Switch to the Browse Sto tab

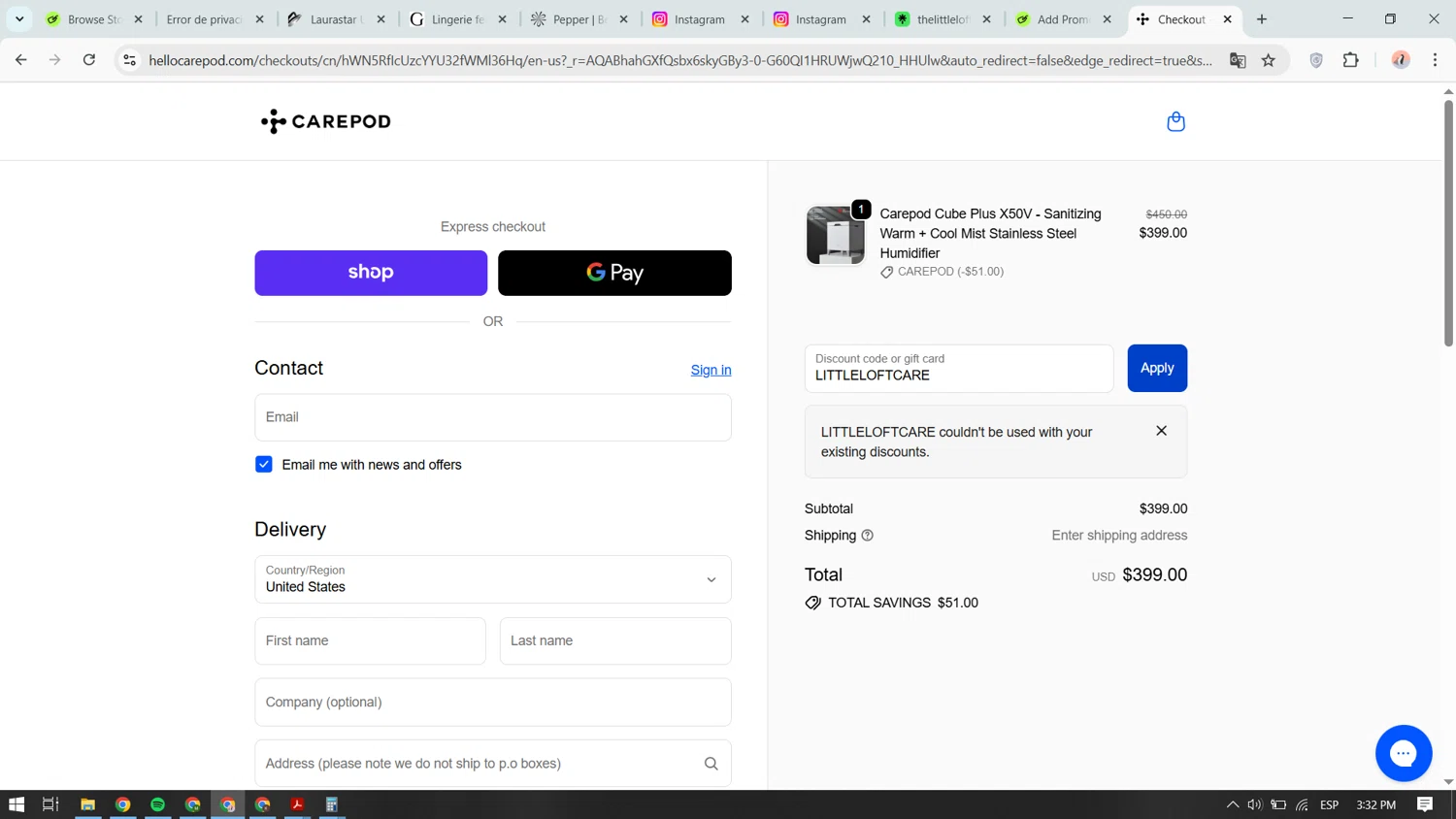[x=93, y=19]
